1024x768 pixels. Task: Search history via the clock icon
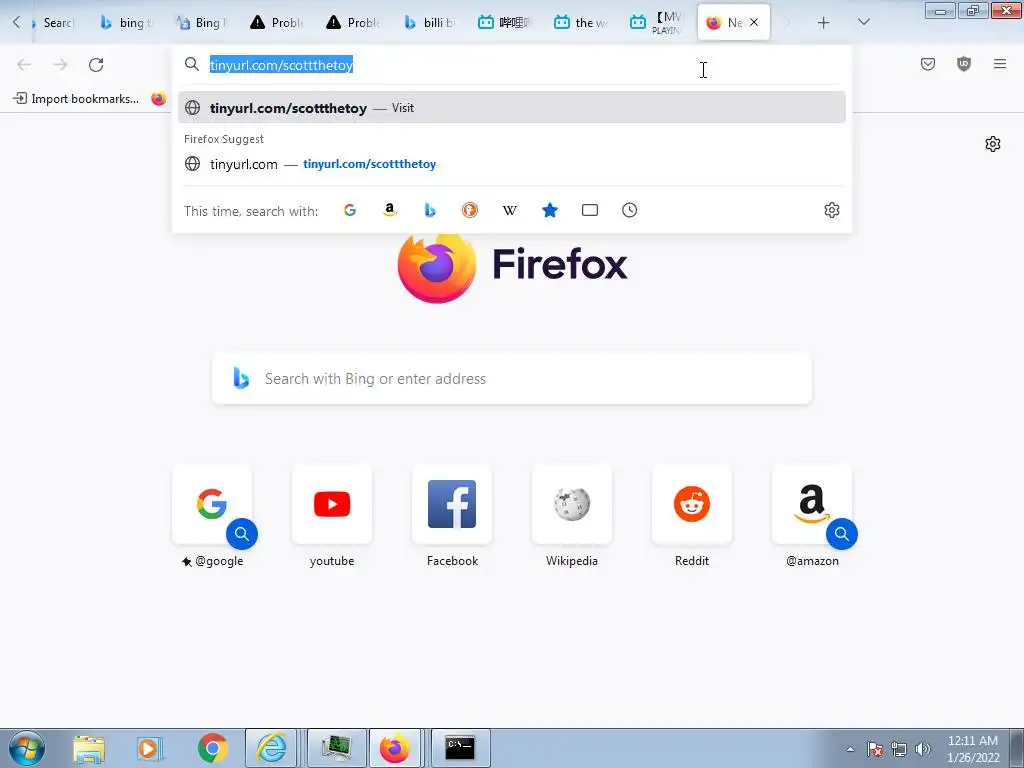coord(630,210)
